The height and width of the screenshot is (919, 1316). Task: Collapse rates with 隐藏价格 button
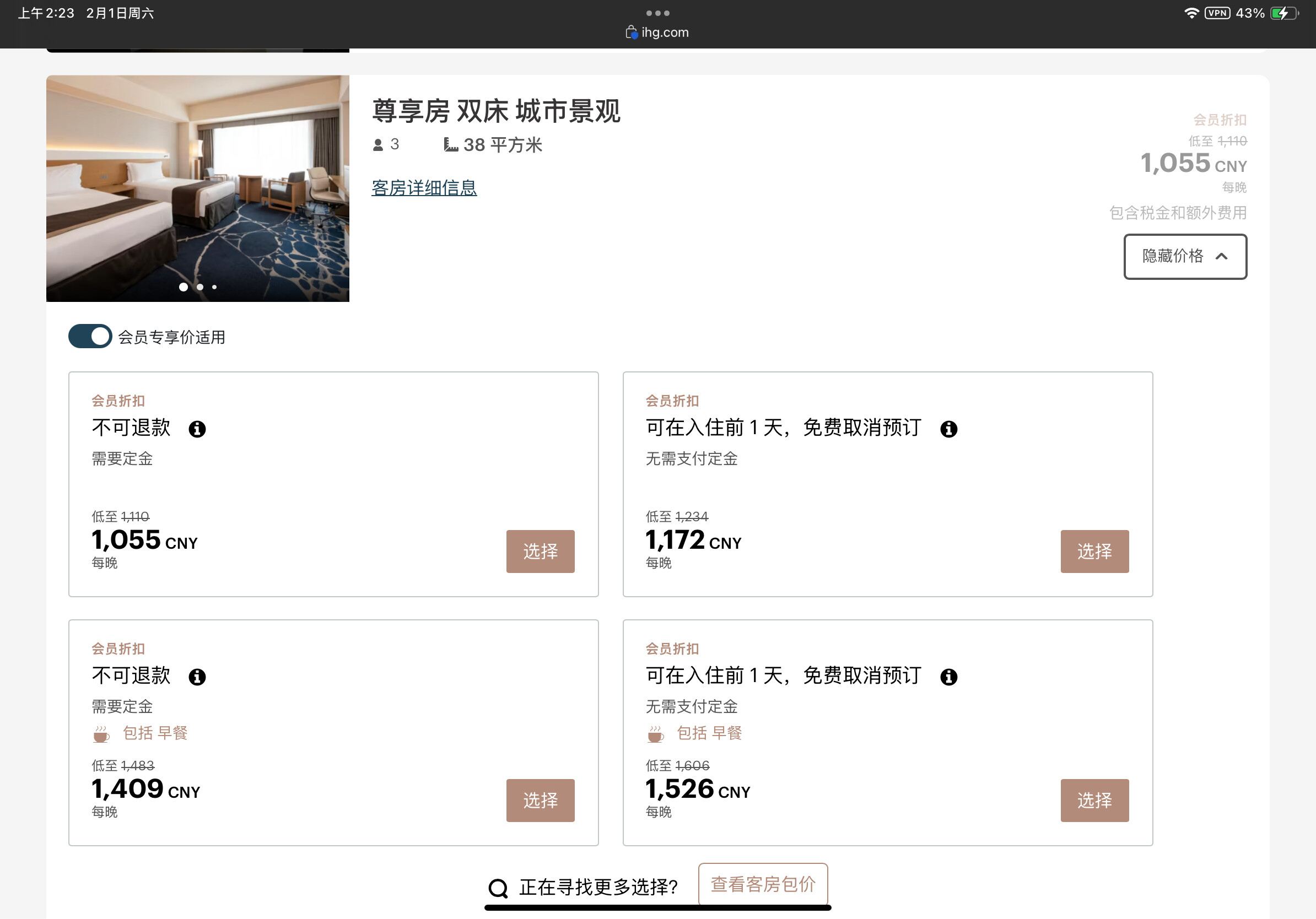(1185, 256)
